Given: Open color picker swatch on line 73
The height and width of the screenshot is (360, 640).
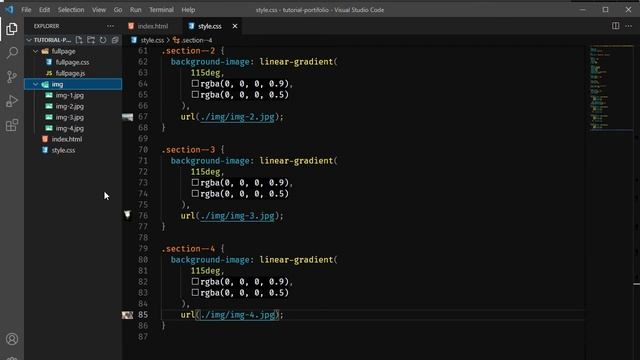Looking at the screenshot, I should 195,182.
